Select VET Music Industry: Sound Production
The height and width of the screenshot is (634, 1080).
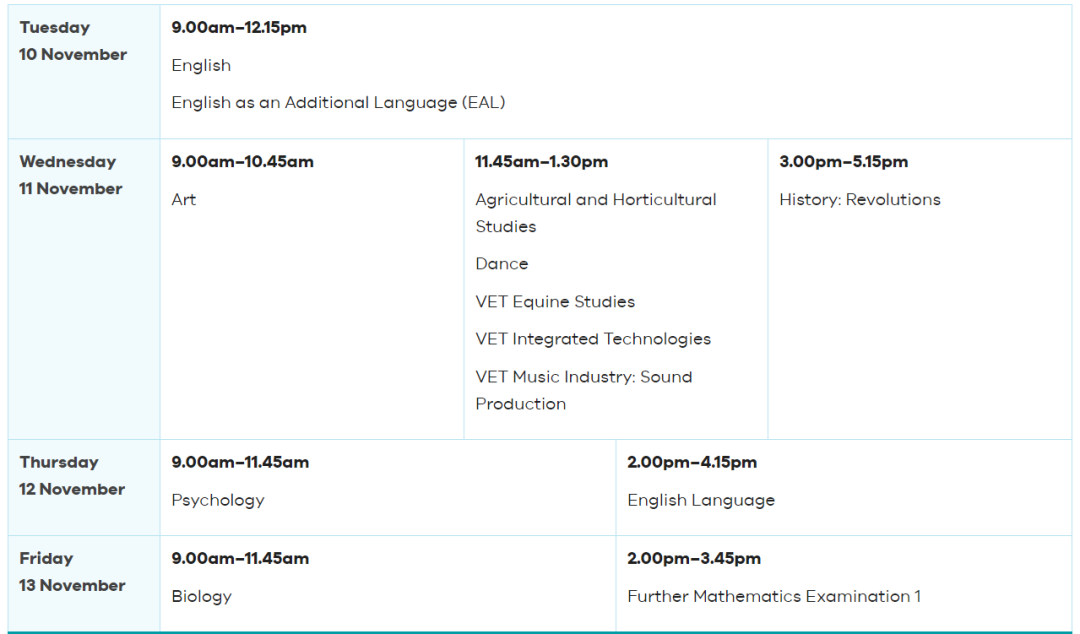click(583, 390)
